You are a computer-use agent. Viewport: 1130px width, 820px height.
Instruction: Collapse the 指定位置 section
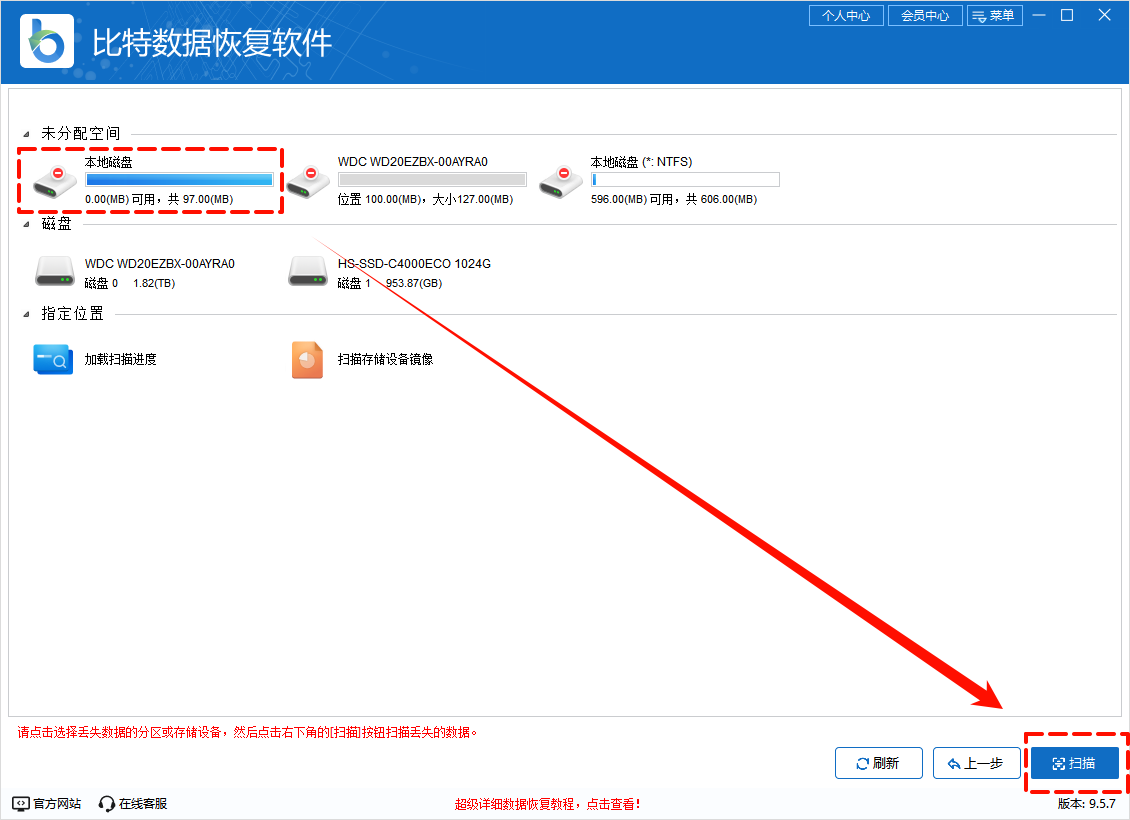tap(26, 314)
